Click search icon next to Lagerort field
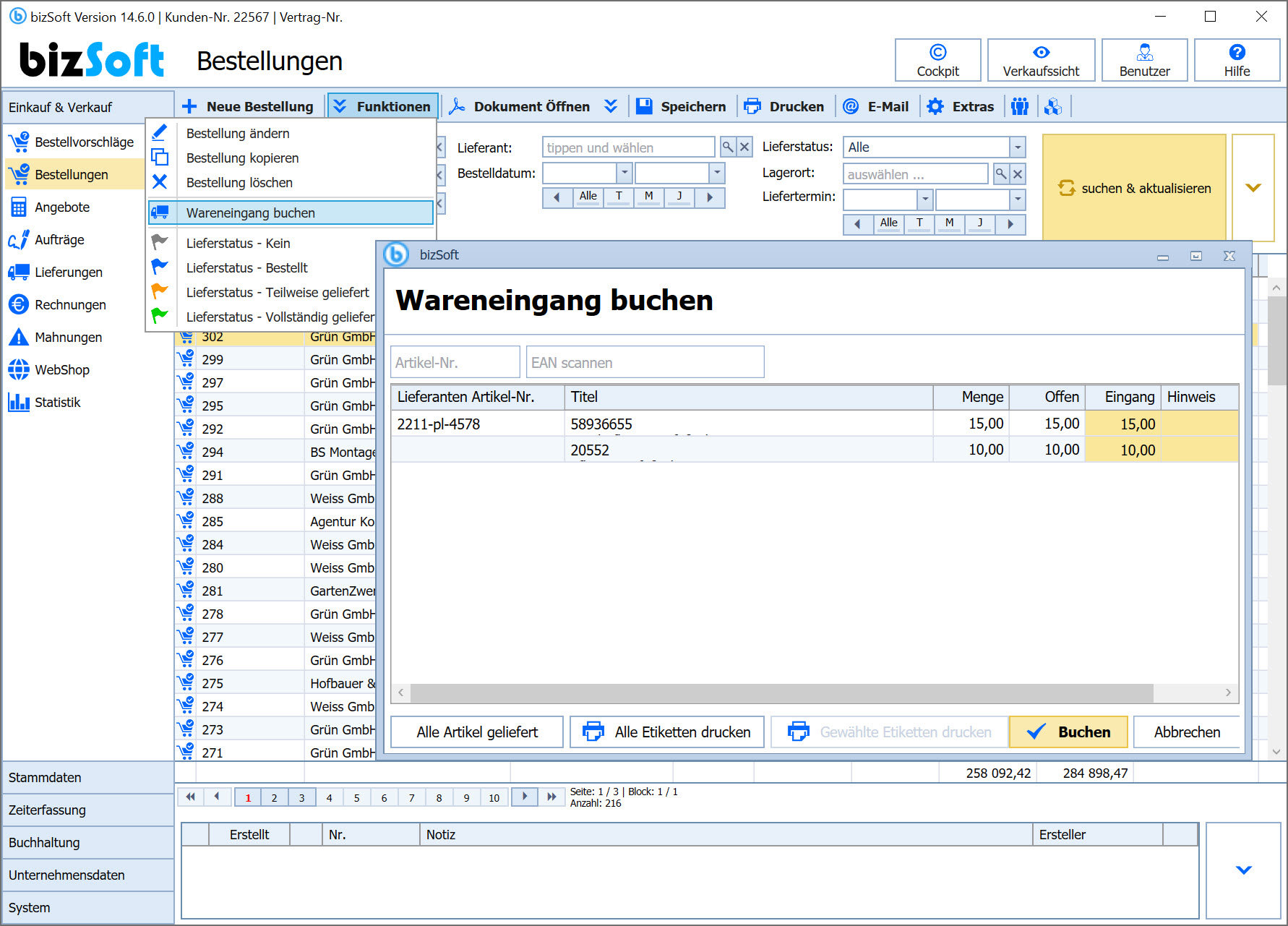Image resolution: width=1288 pixels, height=926 pixels. (1001, 173)
